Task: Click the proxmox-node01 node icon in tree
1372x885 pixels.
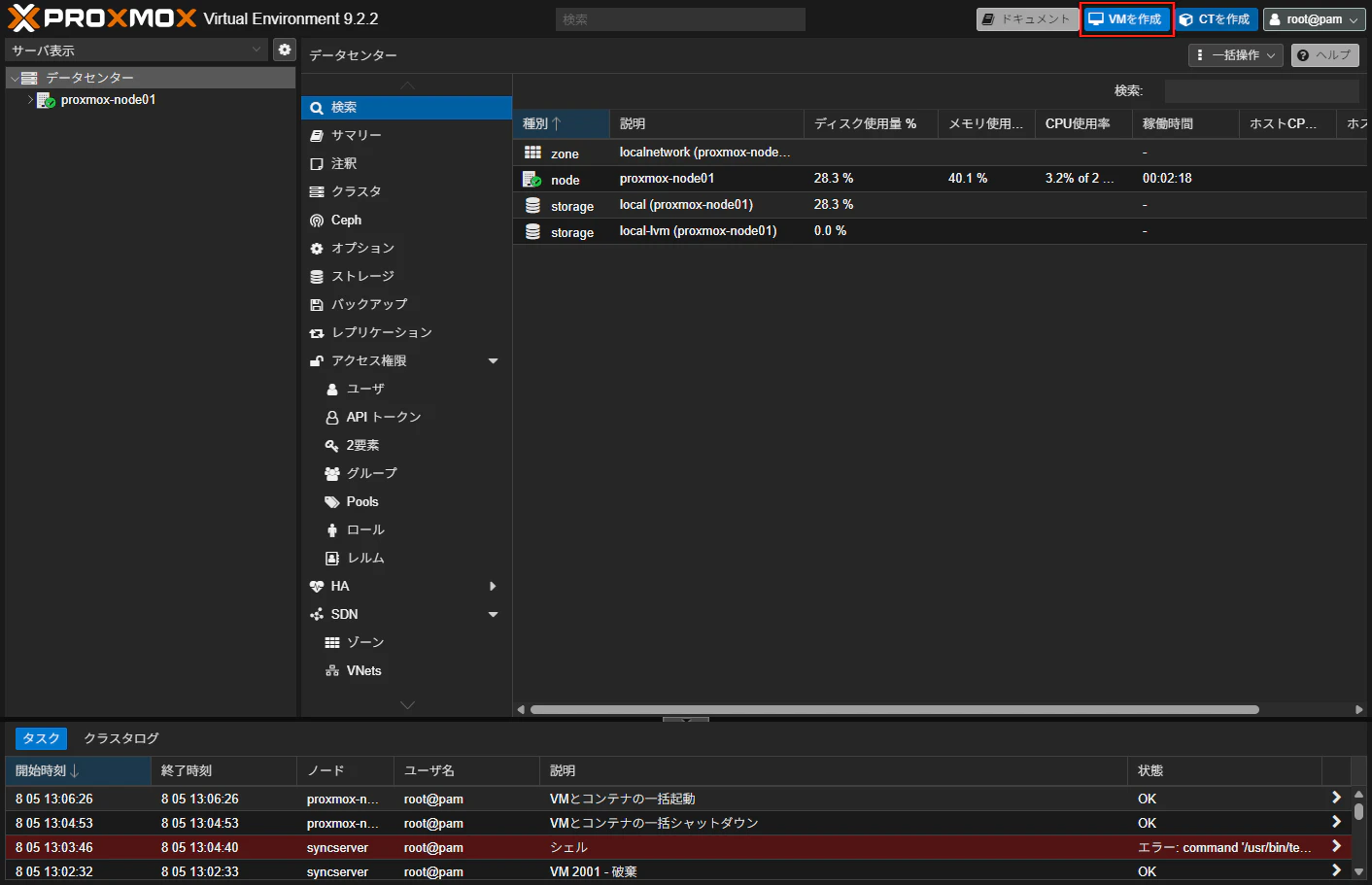Action: (x=45, y=100)
